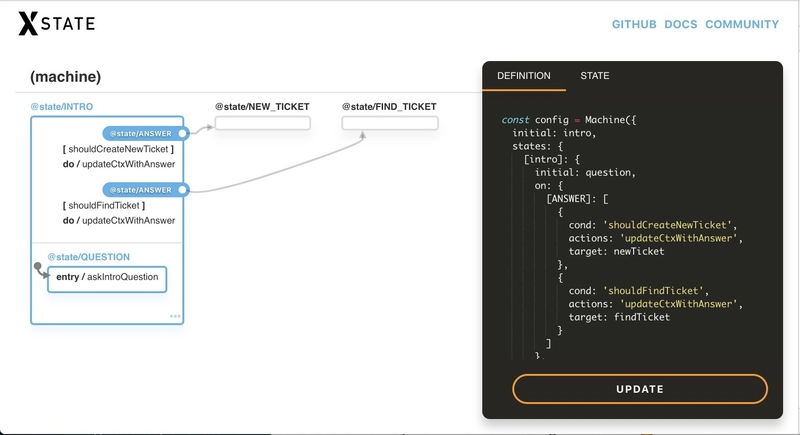Click the XState logo

[57, 23]
